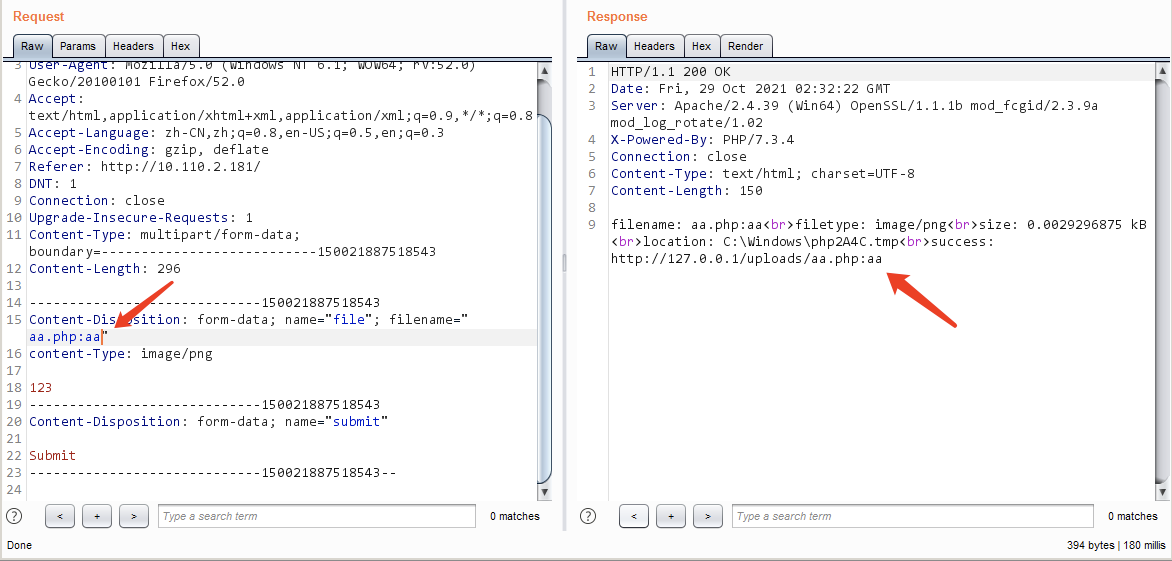Click the Request '0 matches' label
Viewport: 1172px width, 561px height.
pyautogui.click(x=515, y=516)
